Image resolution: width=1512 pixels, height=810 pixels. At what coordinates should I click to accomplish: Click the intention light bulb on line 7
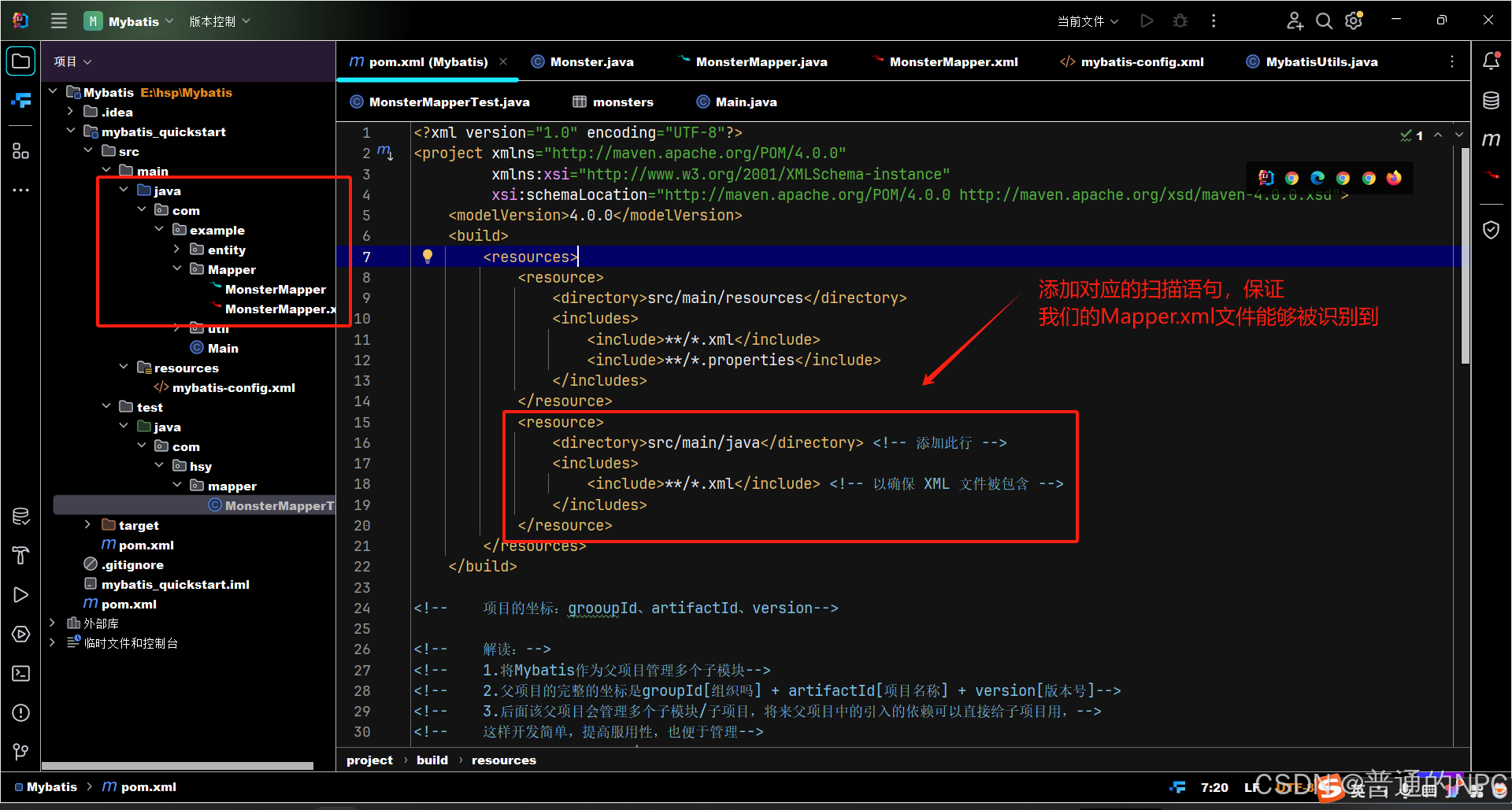coord(428,256)
